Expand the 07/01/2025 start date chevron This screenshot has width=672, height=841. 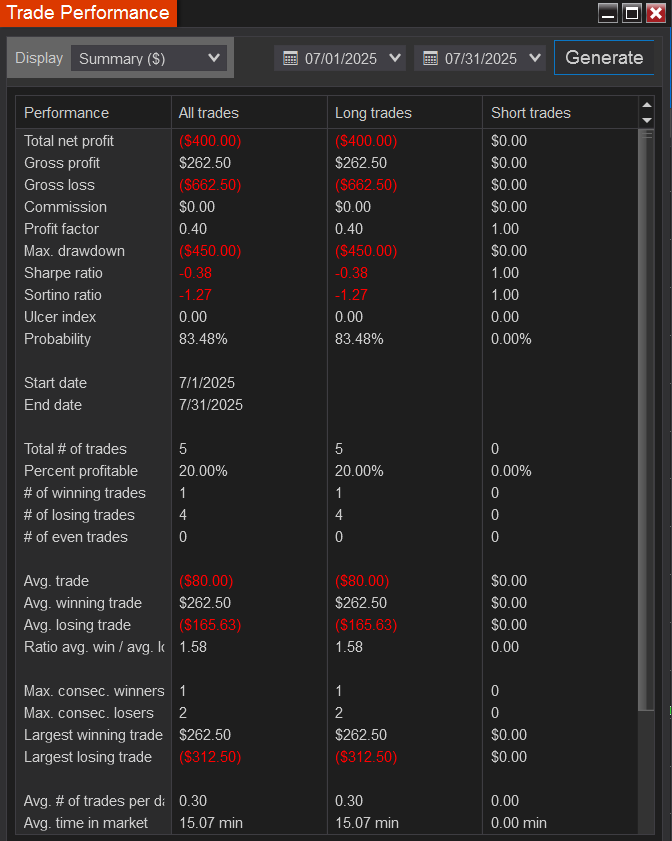pos(394,59)
